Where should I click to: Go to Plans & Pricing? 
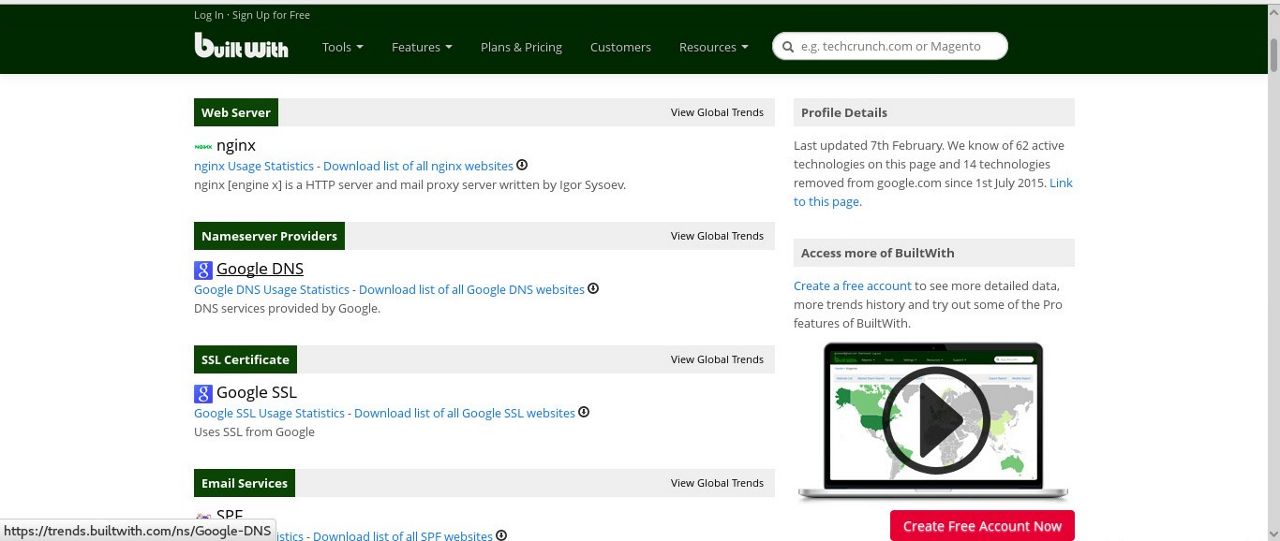pos(521,47)
